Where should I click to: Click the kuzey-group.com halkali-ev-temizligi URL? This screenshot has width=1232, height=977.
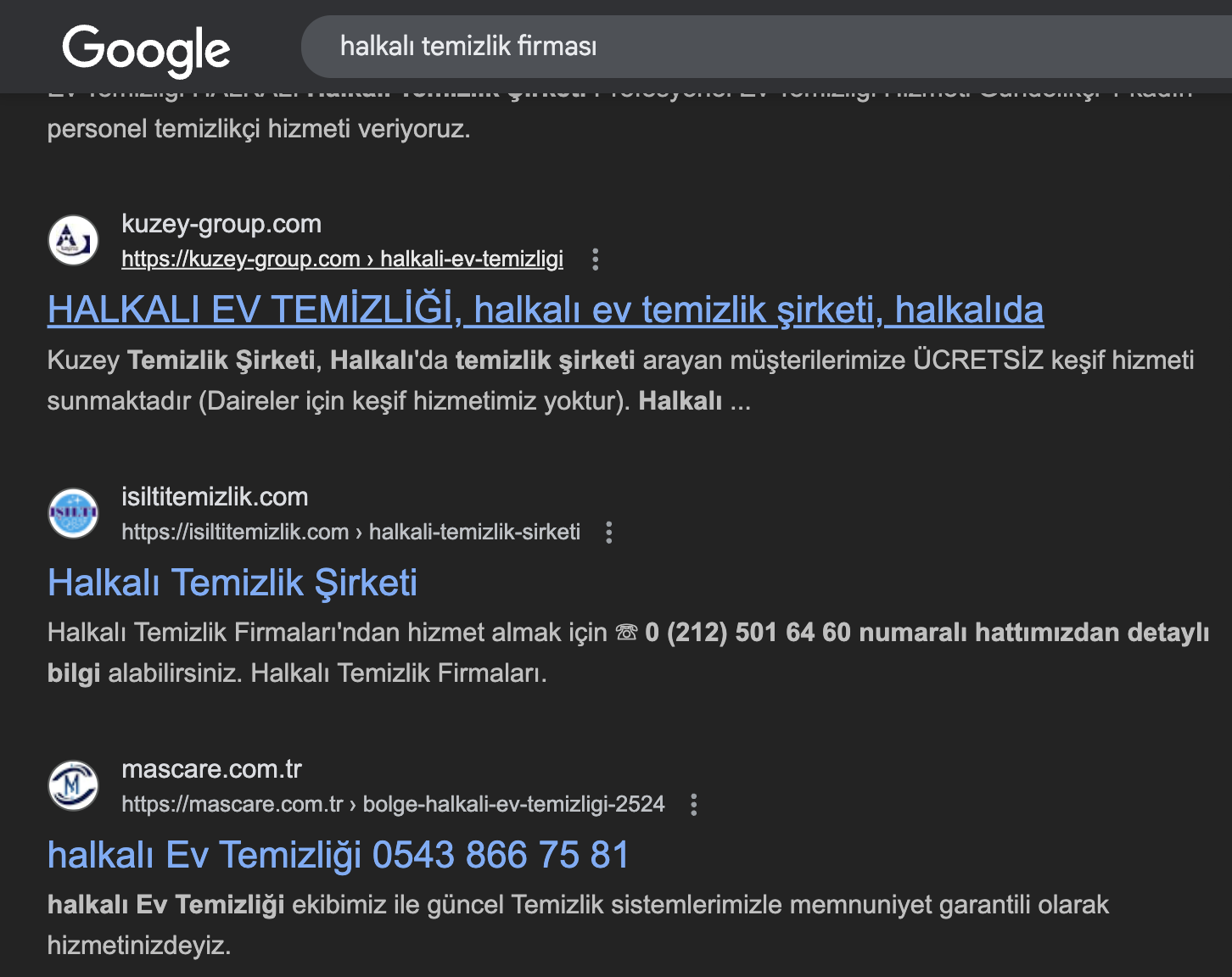click(342, 259)
